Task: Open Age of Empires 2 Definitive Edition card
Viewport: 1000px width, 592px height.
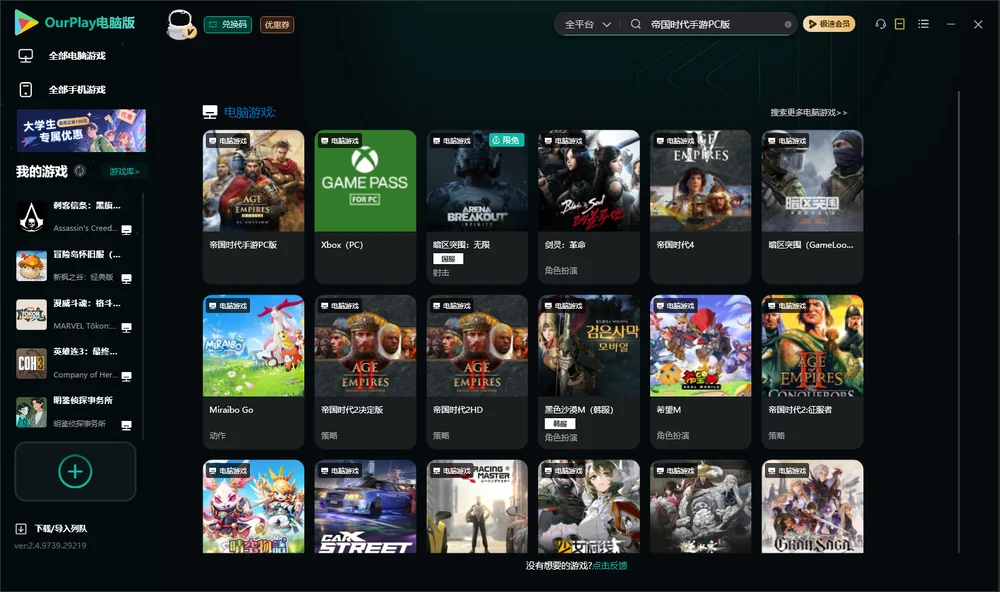Action: click(x=365, y=372)
